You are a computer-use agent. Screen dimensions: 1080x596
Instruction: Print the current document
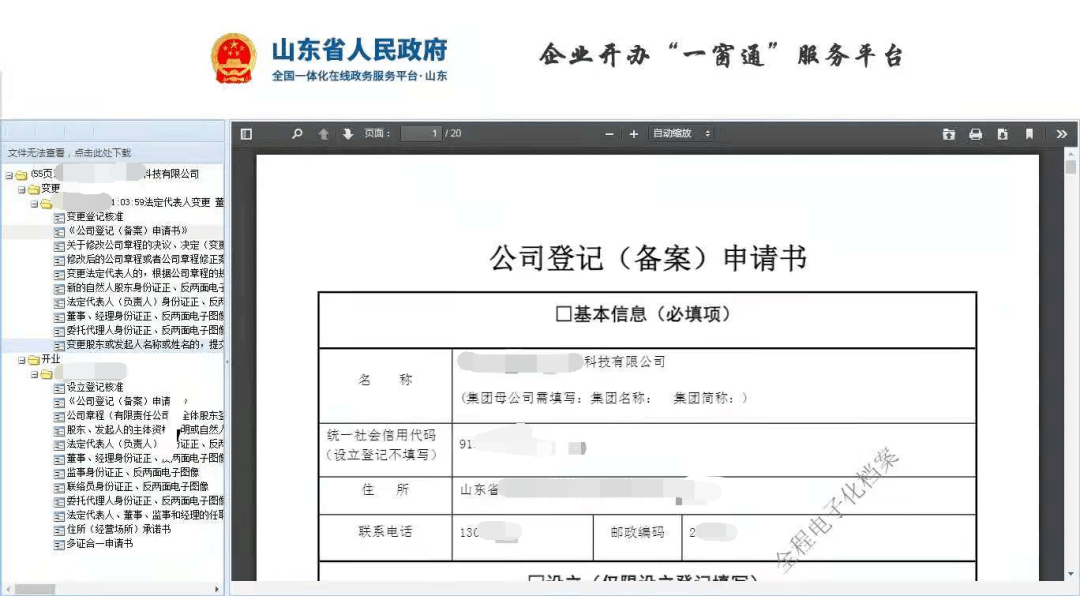click(976, 133)
